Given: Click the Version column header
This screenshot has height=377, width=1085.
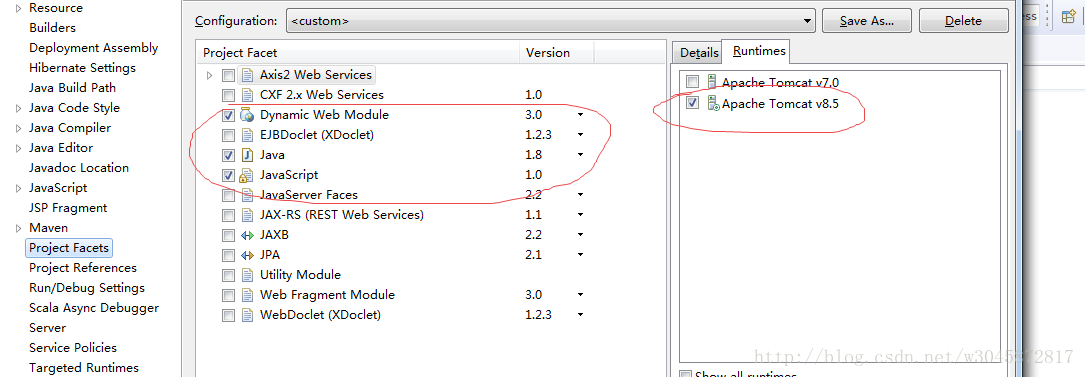Looking at the screenshot, I should (557, 53).
